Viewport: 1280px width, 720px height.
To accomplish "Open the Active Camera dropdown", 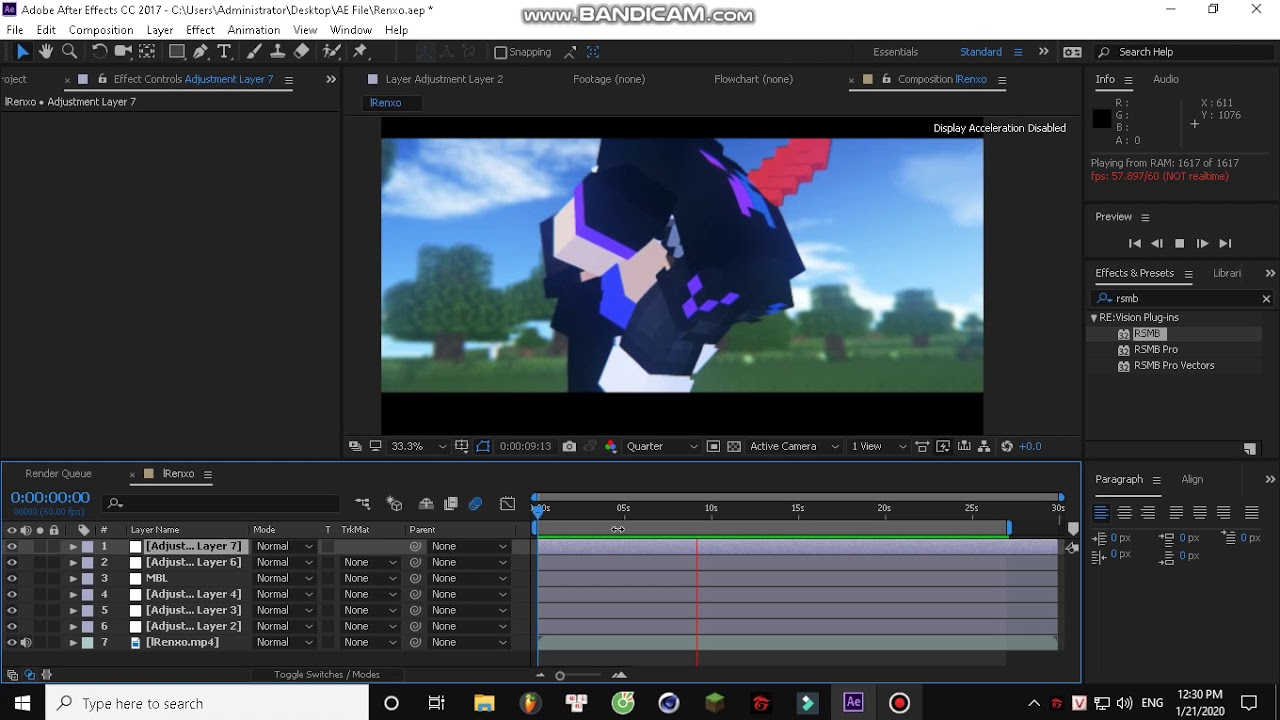I will click(794, 447).
